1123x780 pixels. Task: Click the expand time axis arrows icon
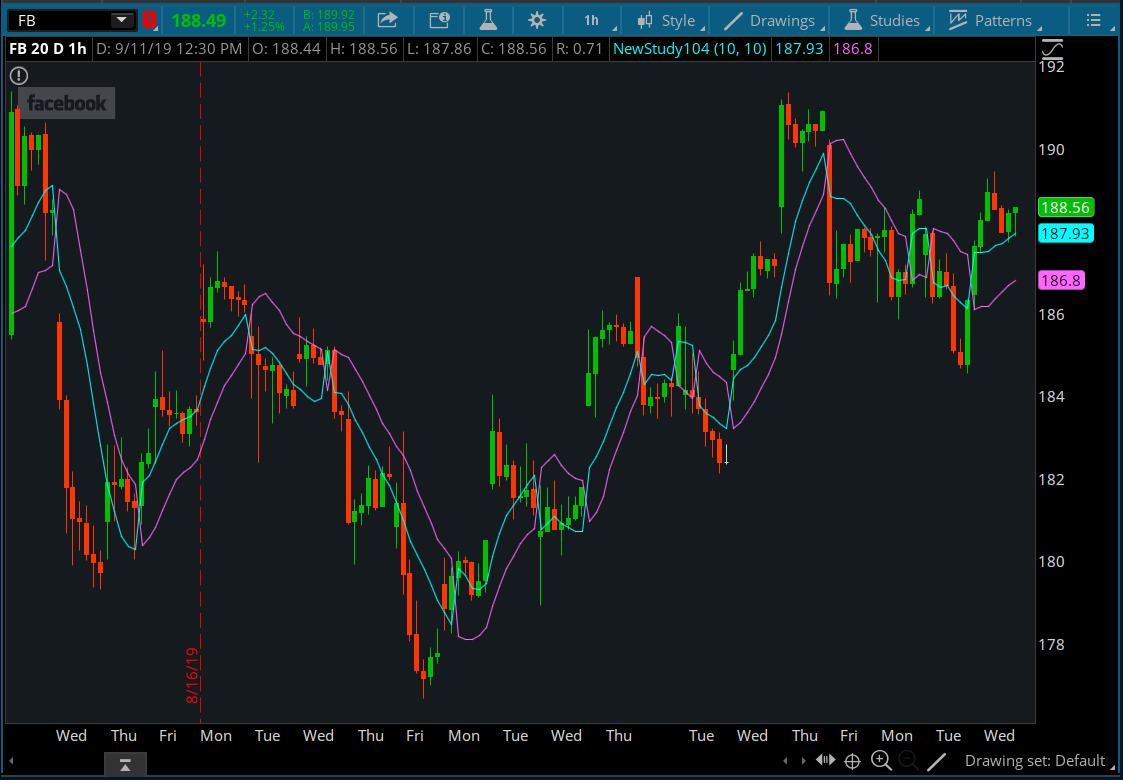[826, 761]
